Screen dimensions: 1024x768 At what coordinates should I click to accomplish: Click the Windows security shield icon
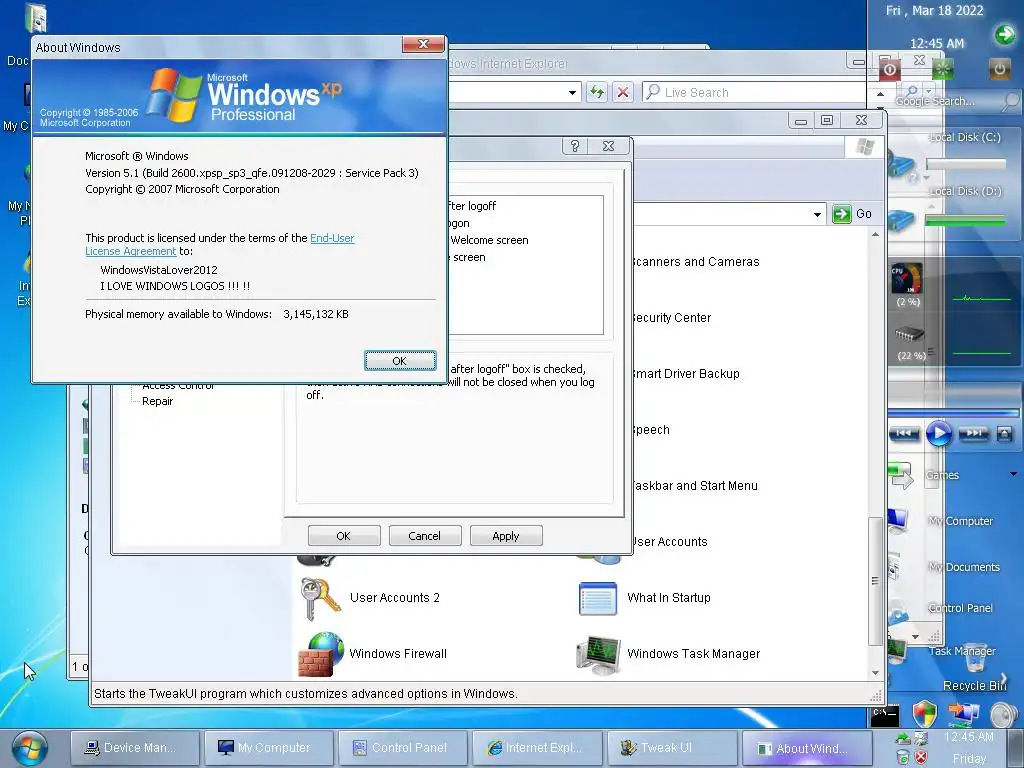pyautogui.click(x=924, y=714)
